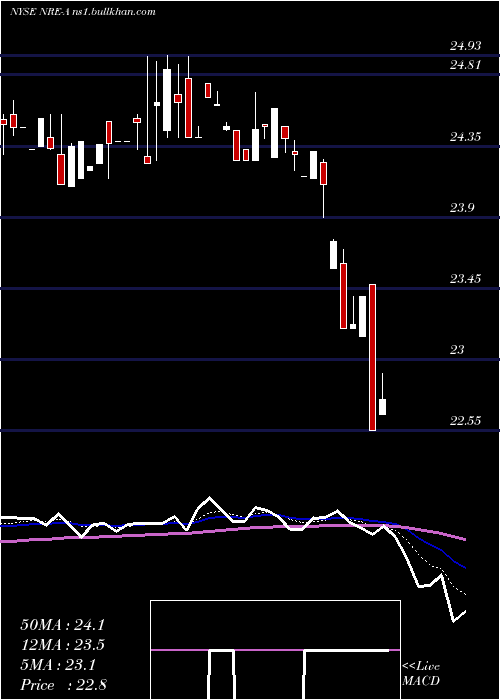Click the tall white candle reaching 24.93
The width and height of the screenshot is (500, 700).
click(x=167, y=100)
